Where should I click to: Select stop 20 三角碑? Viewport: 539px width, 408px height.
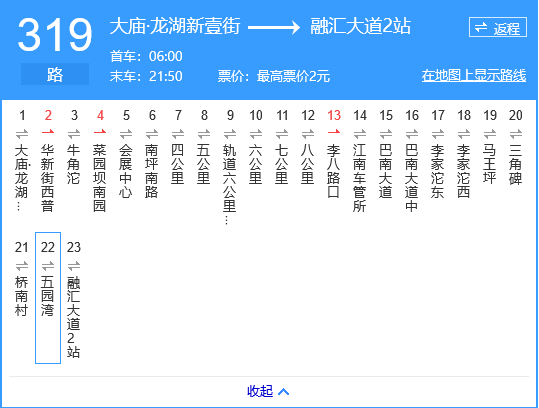click(516, 164)
